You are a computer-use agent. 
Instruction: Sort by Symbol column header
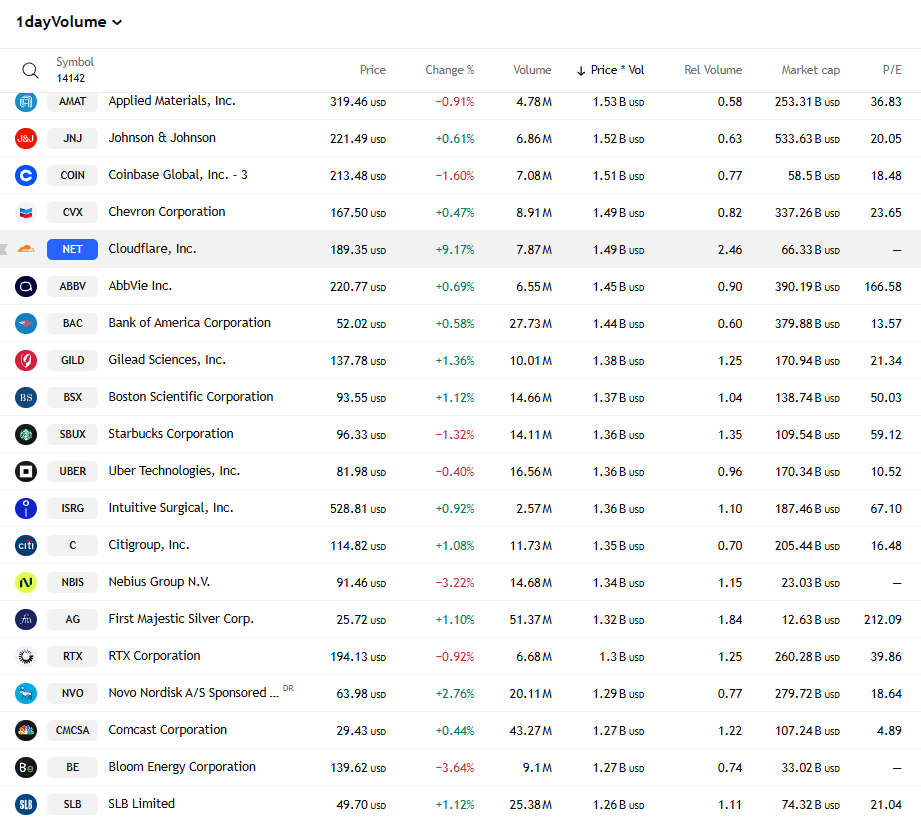point(75,62)
